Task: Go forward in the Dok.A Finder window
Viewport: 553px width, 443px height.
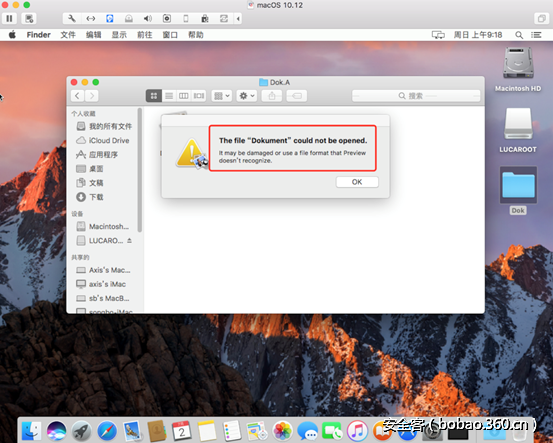Action: [92, 96]
